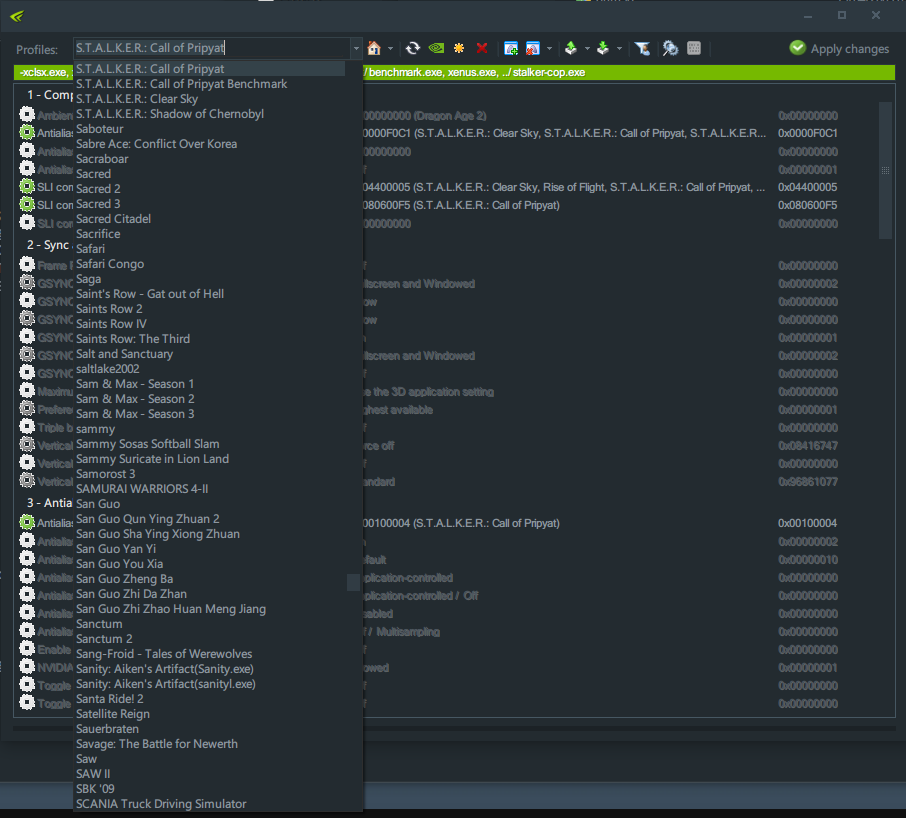The image size is (906, 818).
Task: Pick the 'Sanctum 2' profile entry
Action: (x=104, y=639)
